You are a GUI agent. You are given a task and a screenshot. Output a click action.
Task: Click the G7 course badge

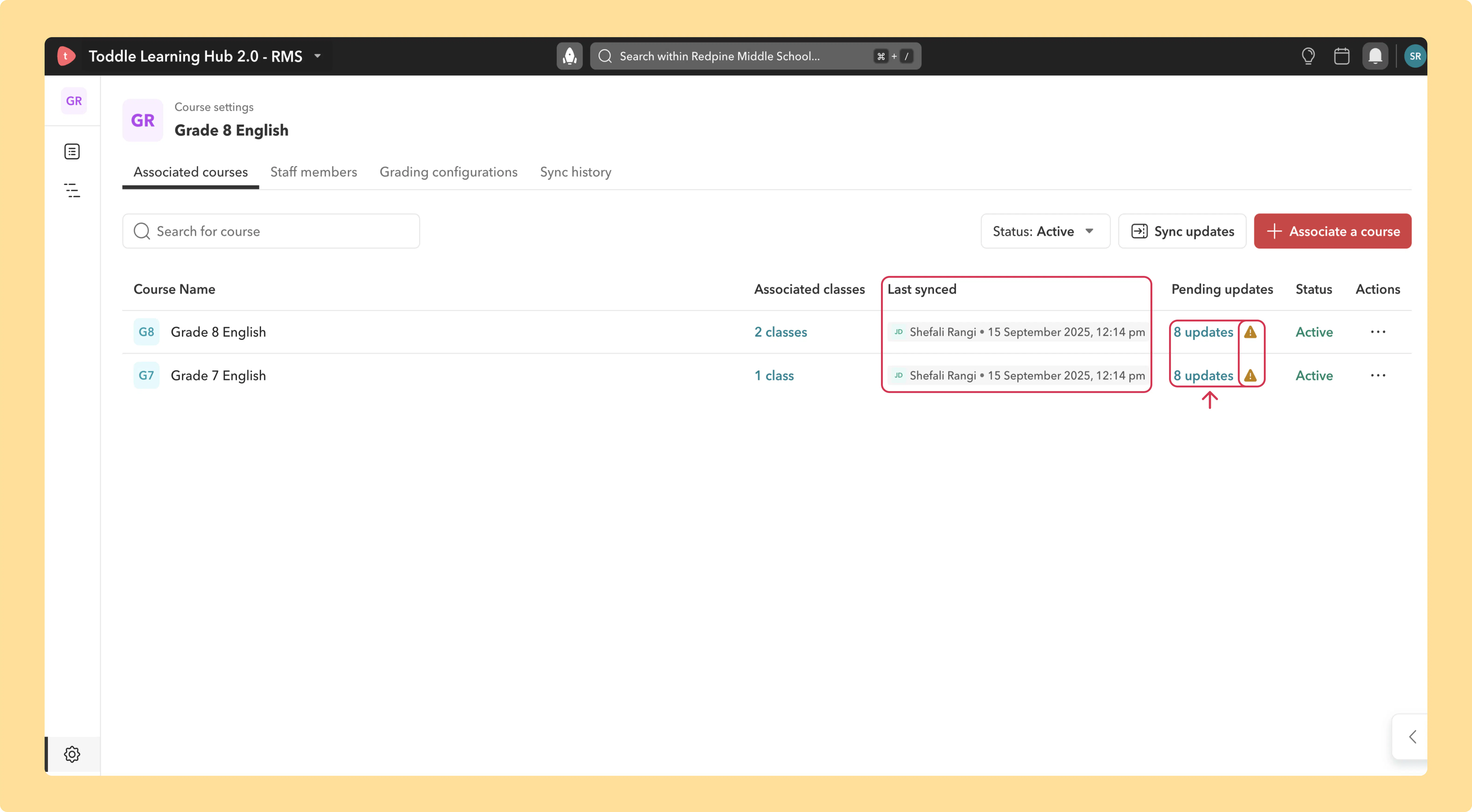[x=146, y=375]
